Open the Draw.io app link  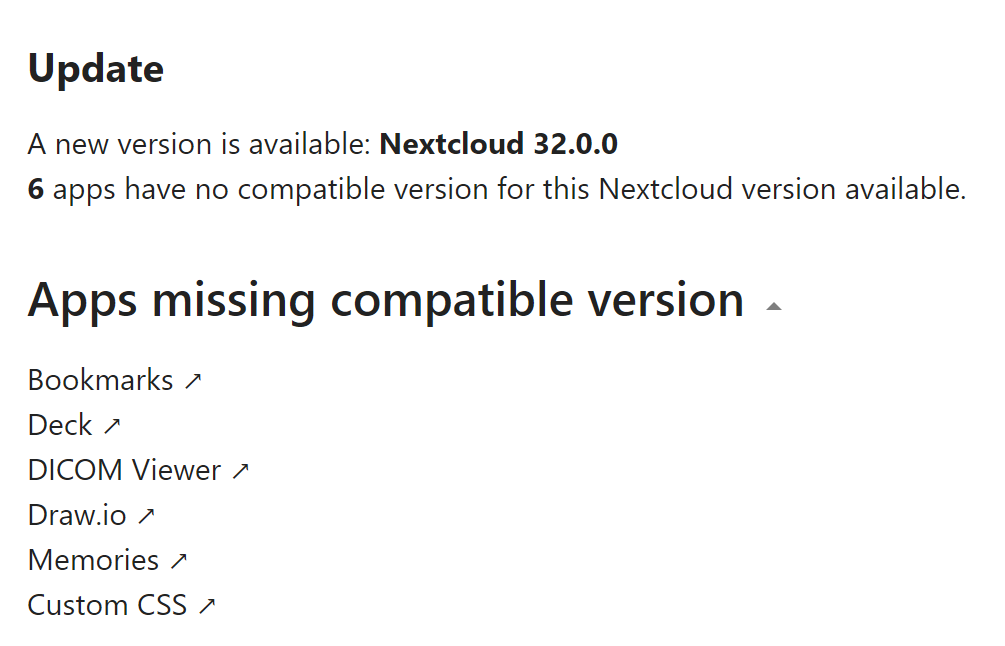point(77,515)
